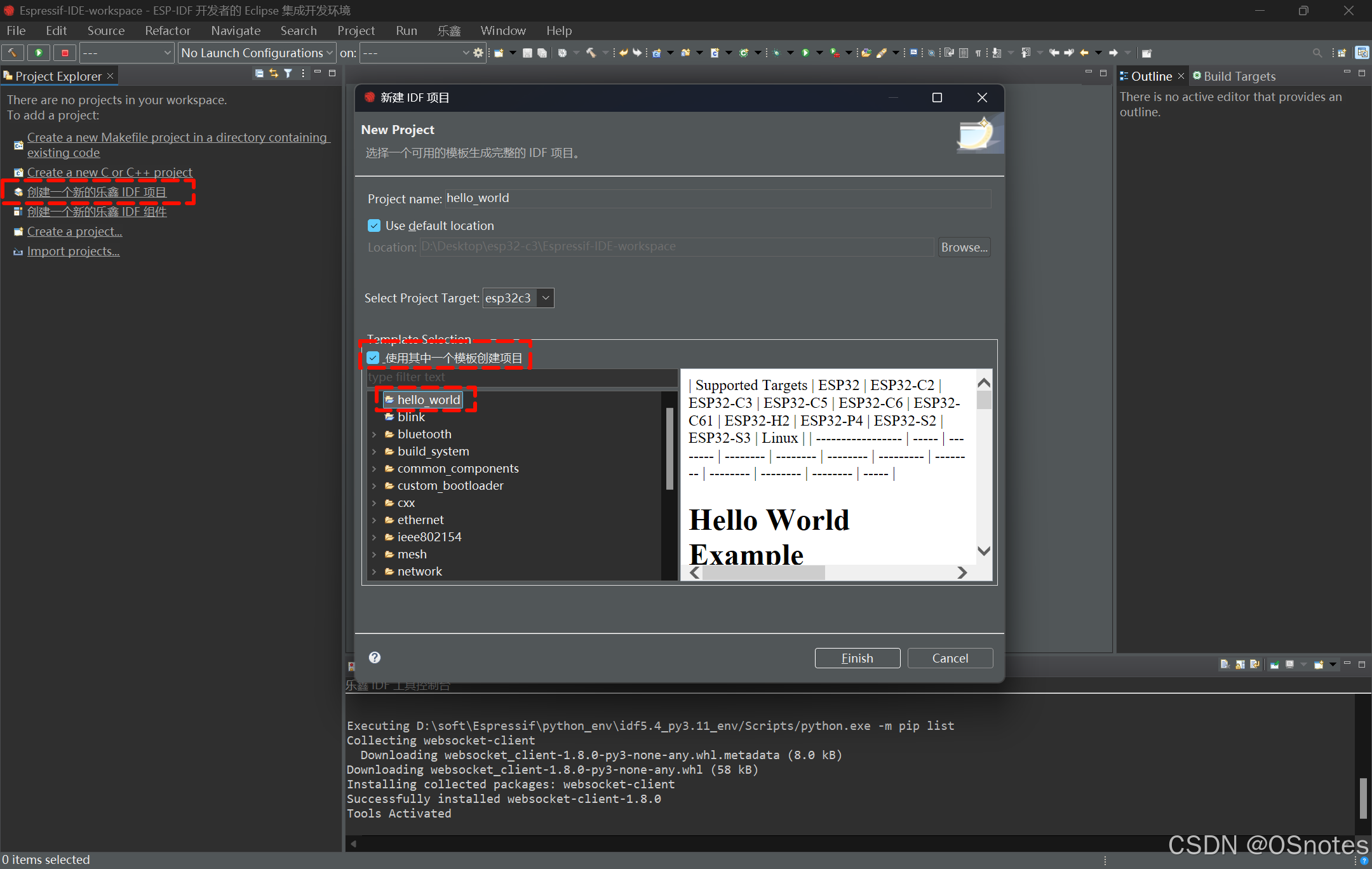Uncheck Use default location checkbox
The width and height of the screenshot is (1372, 869).
(374, 226)
